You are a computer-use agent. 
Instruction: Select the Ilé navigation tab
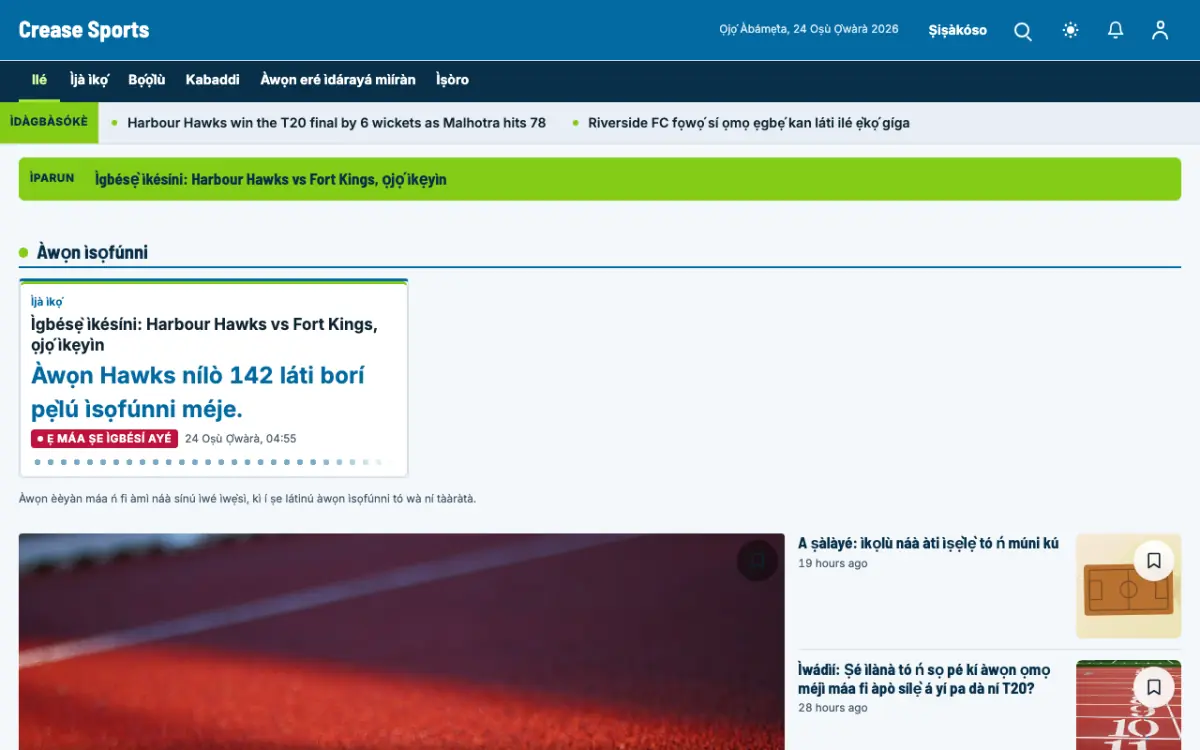tap(39, 80)
